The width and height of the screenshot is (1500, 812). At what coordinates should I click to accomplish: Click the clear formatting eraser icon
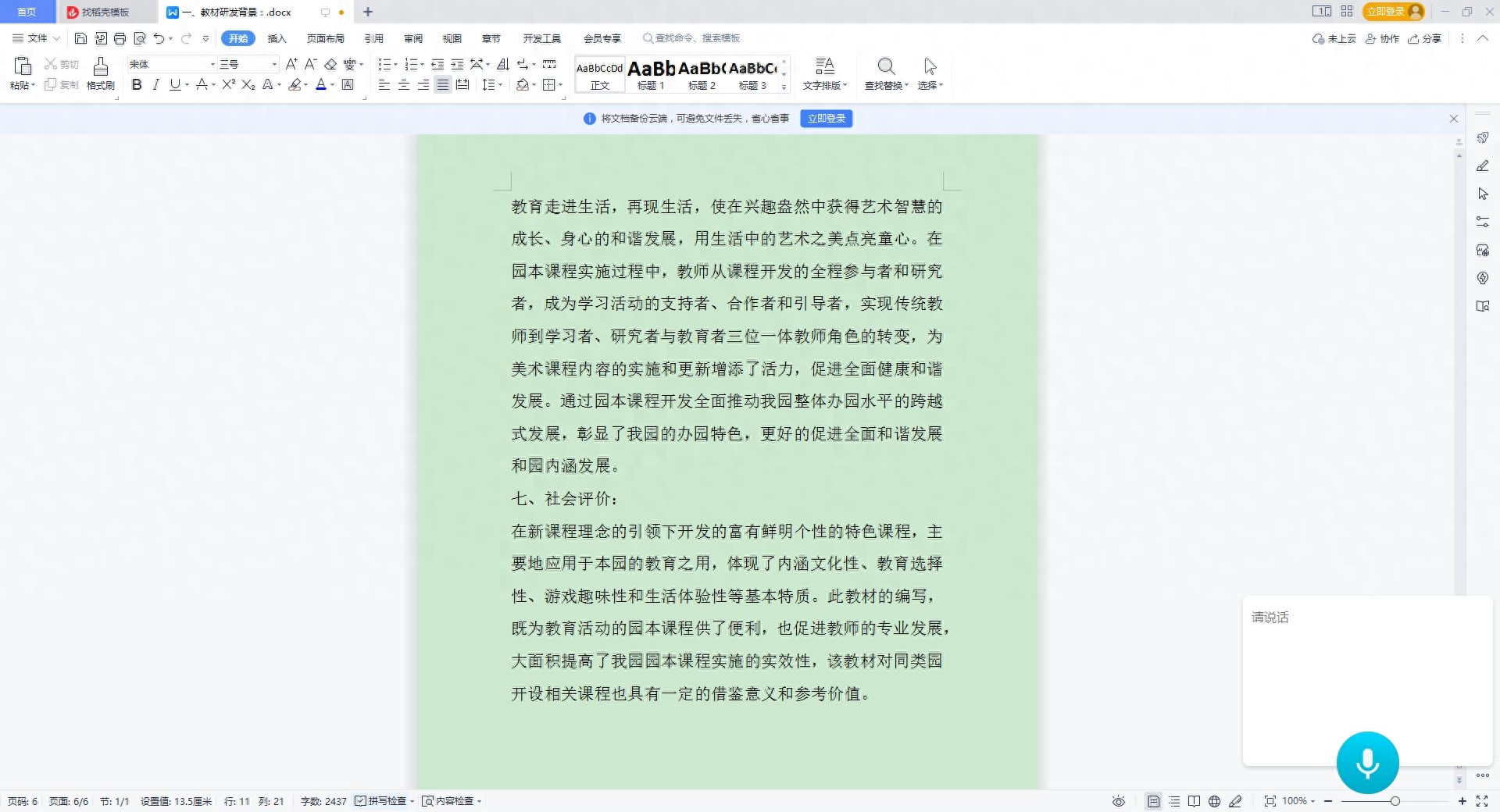tap(330, 64)
